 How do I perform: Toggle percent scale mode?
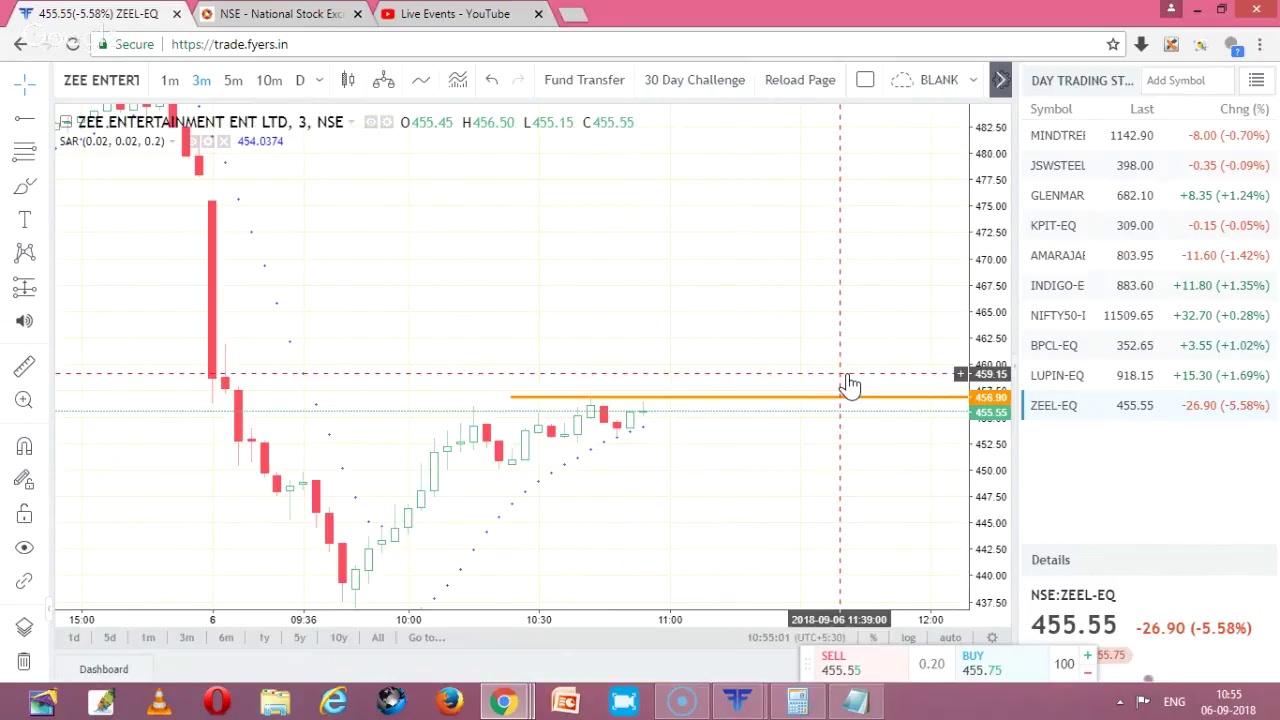click(x=873, y=638)
